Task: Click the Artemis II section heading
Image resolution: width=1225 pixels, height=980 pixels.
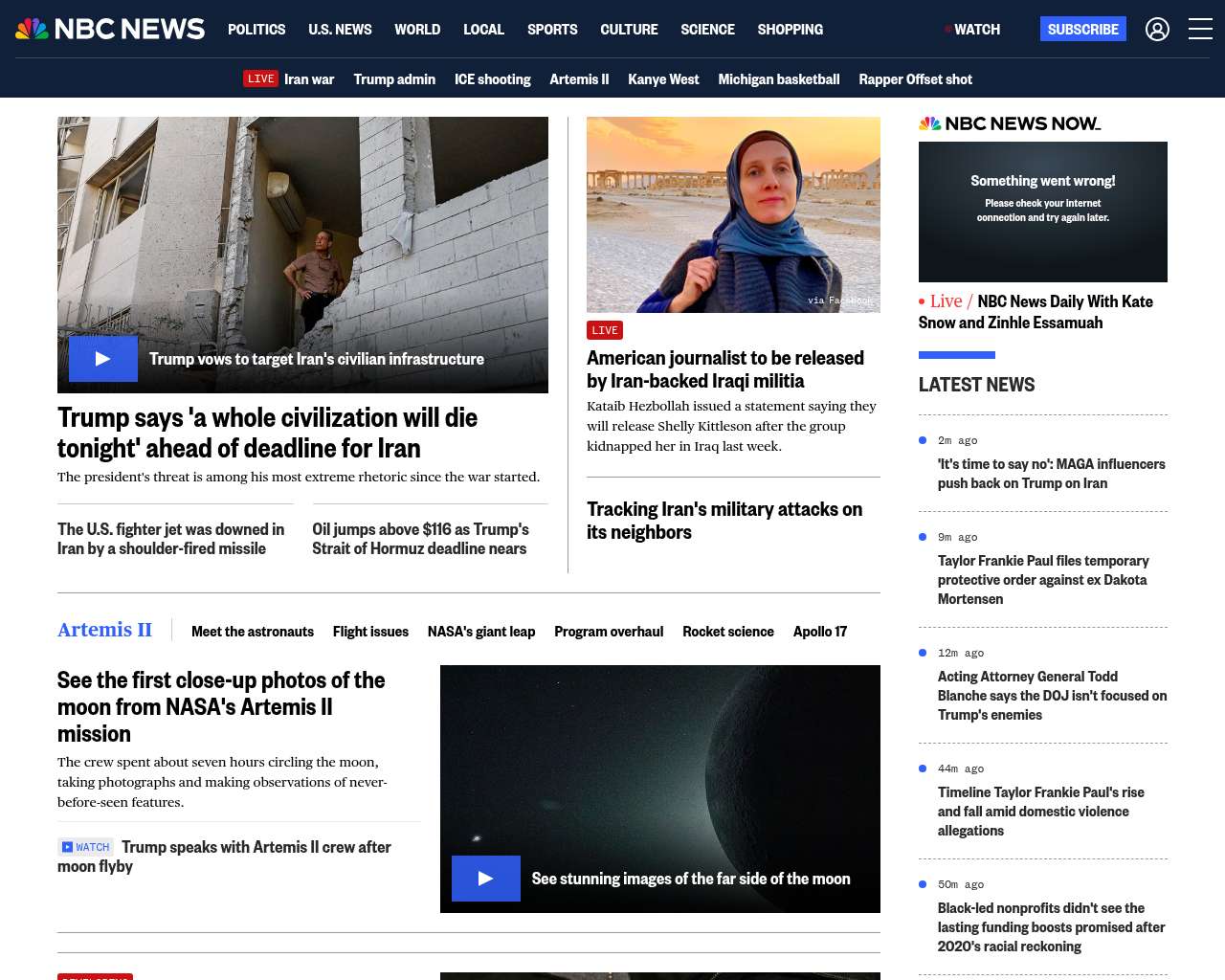Action: coord(104,630)
